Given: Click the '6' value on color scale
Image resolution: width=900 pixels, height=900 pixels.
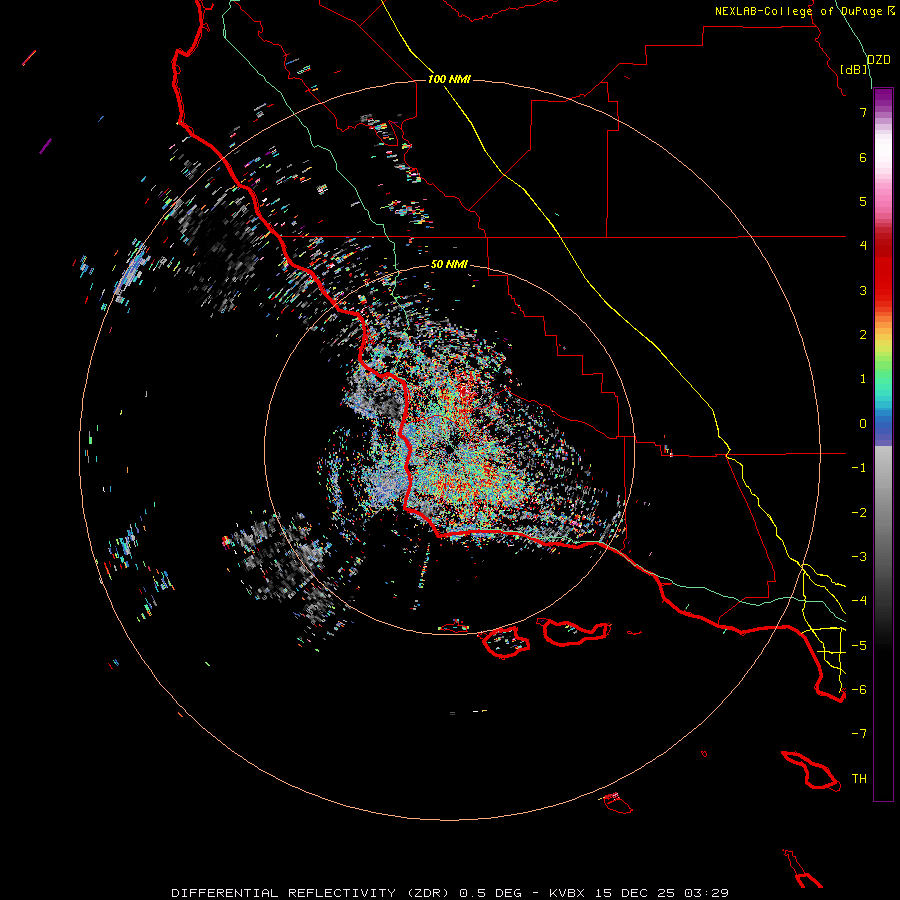Looking at the screenshot, I should pos(863,157).
